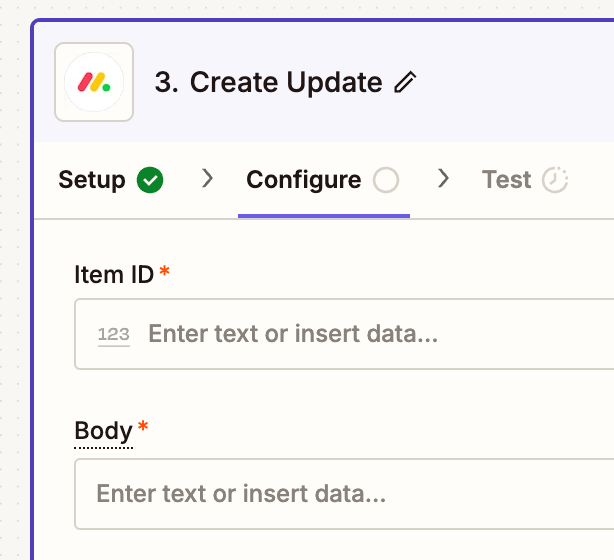Click the purple underline beneath Configure
The image size is (614, 560).
[324, 216]
